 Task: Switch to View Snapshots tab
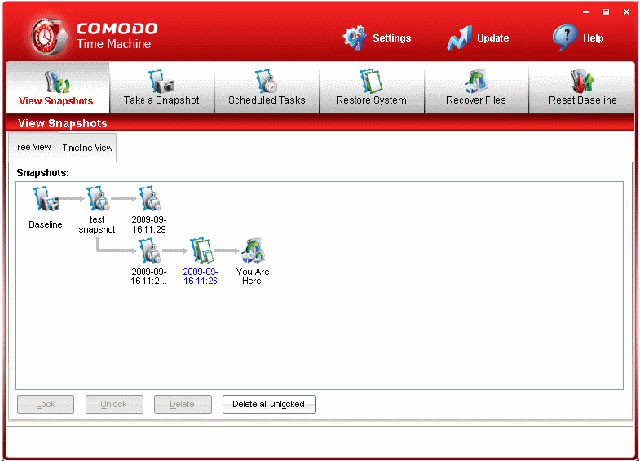tap(57, 88)
